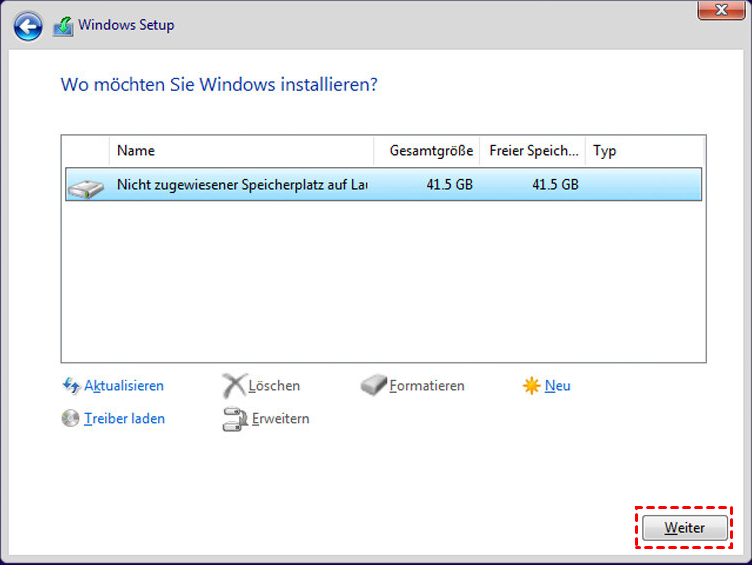The height and width of the screenshot is (565, 752).
Task: Close the Windows Setup window
Action: coord(721,10)
